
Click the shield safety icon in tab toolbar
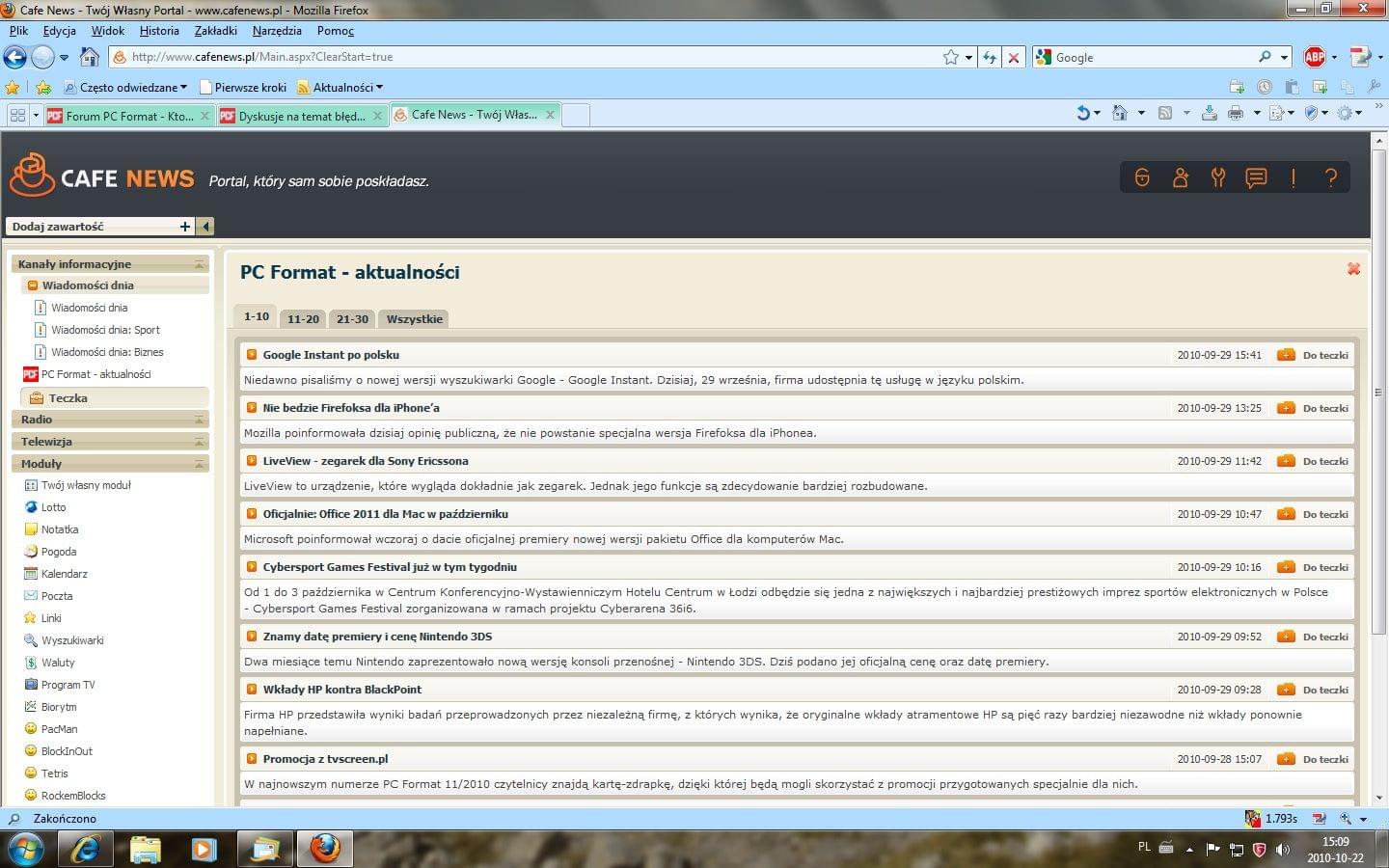1311,114
